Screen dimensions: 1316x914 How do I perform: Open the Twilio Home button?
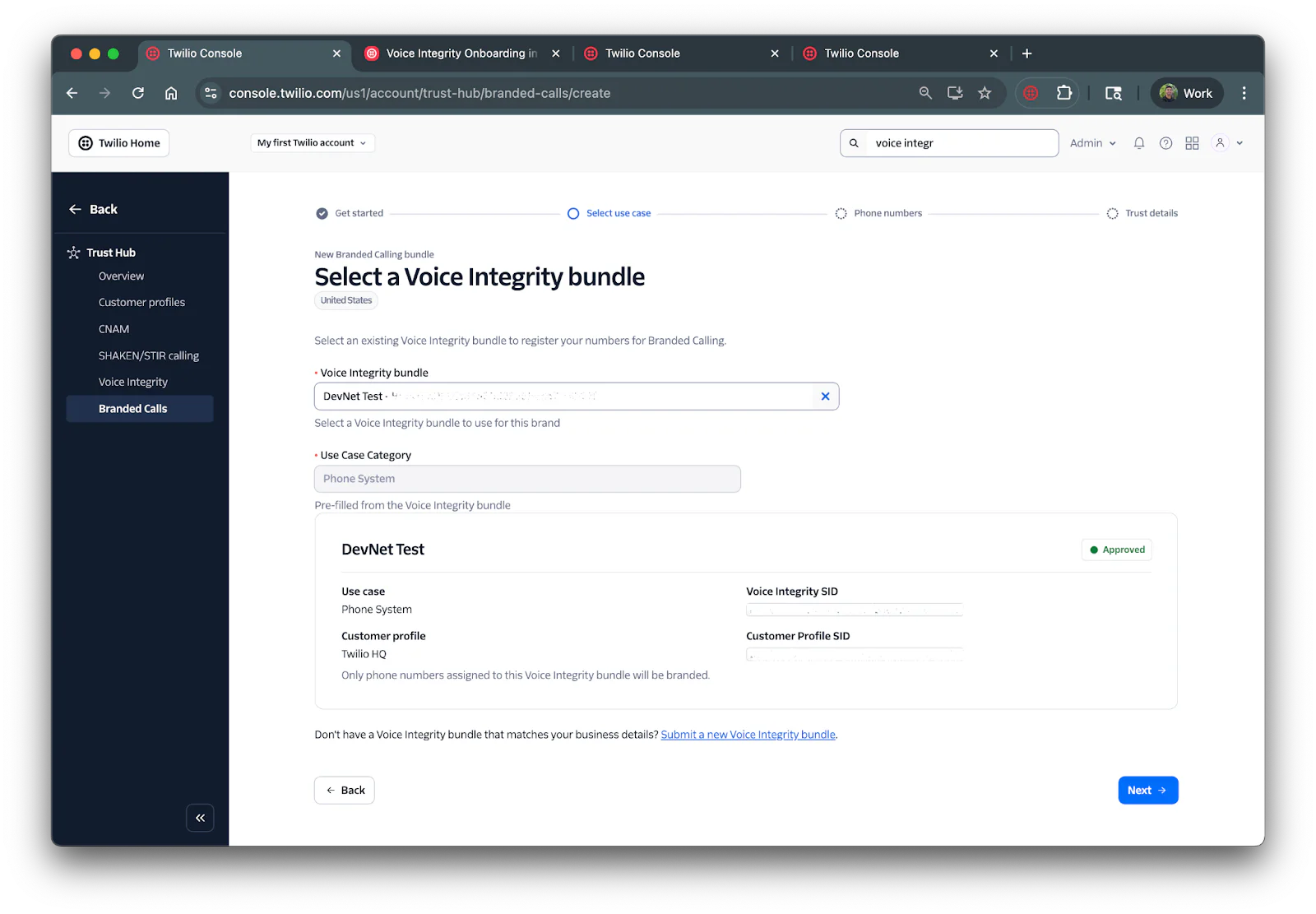pos(118,142)
